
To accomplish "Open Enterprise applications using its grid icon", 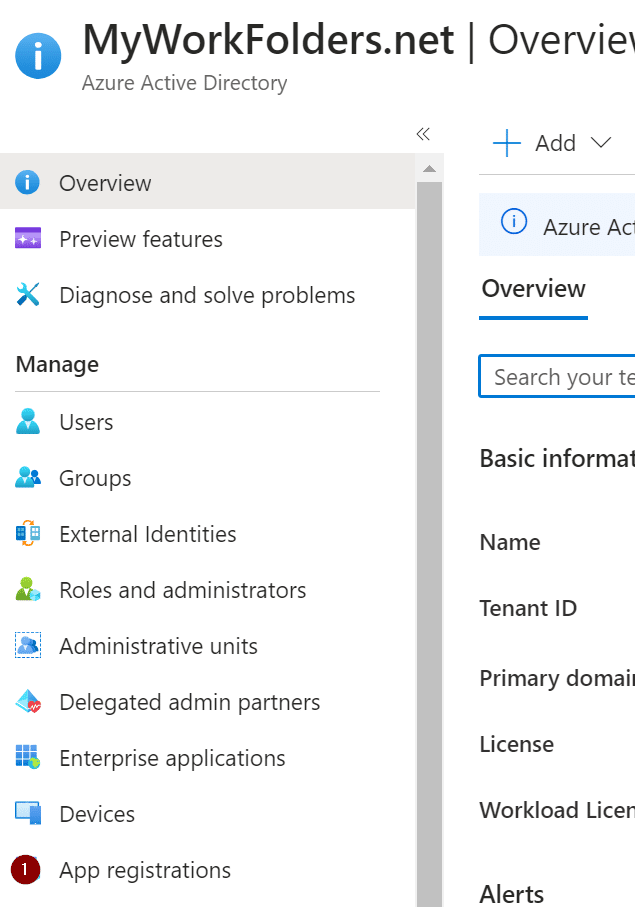I will [28, 757].
